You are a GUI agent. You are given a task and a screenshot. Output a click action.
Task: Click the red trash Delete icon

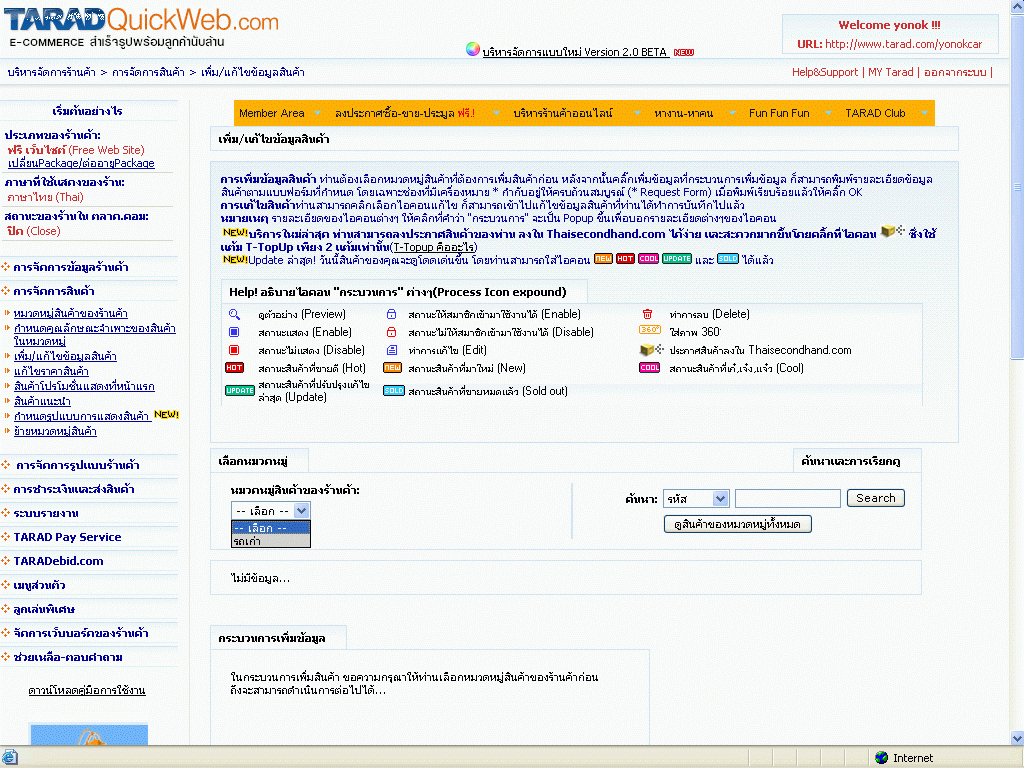click(x=647, y=314)
